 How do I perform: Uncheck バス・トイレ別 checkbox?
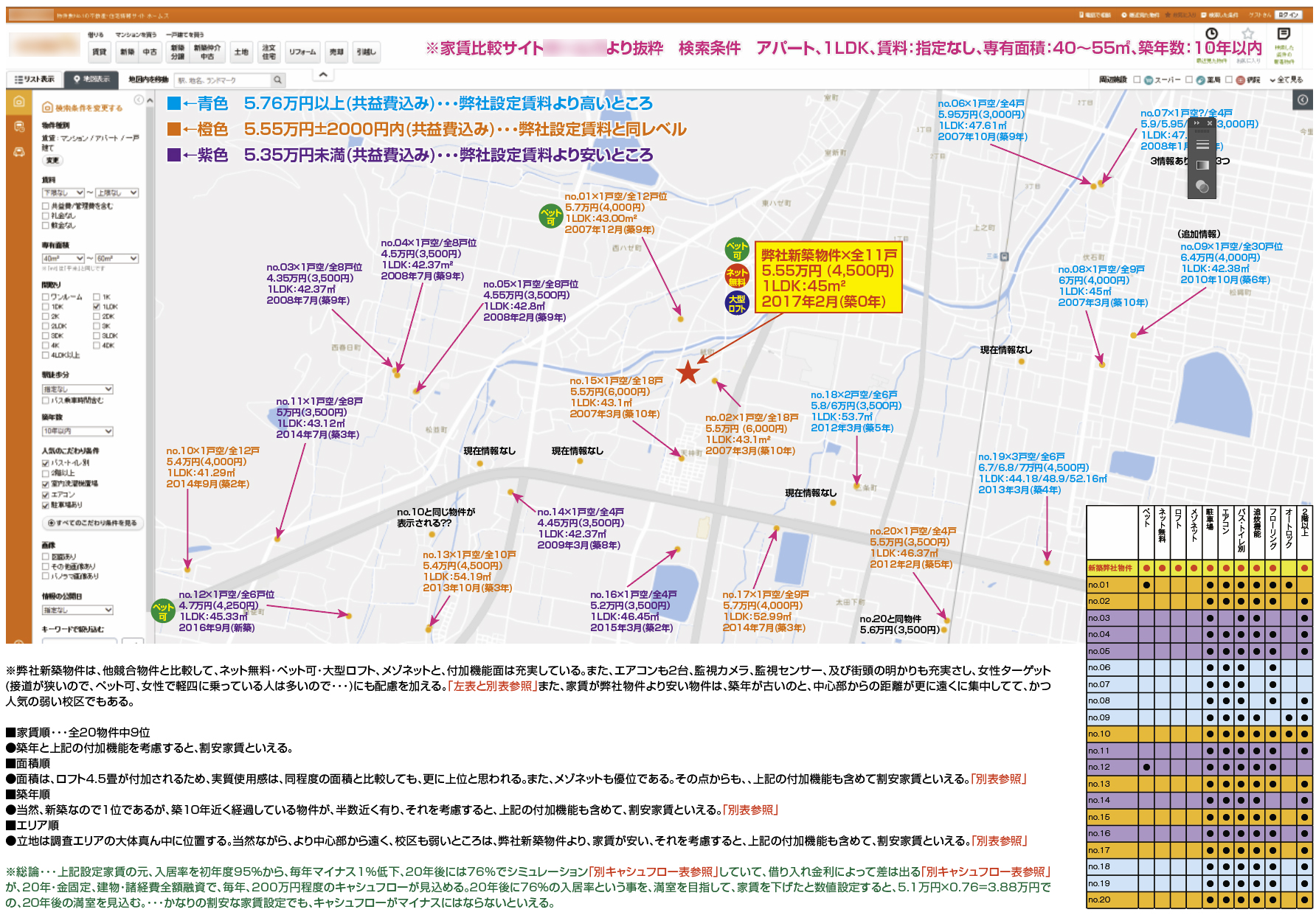[x=46, y=463]
